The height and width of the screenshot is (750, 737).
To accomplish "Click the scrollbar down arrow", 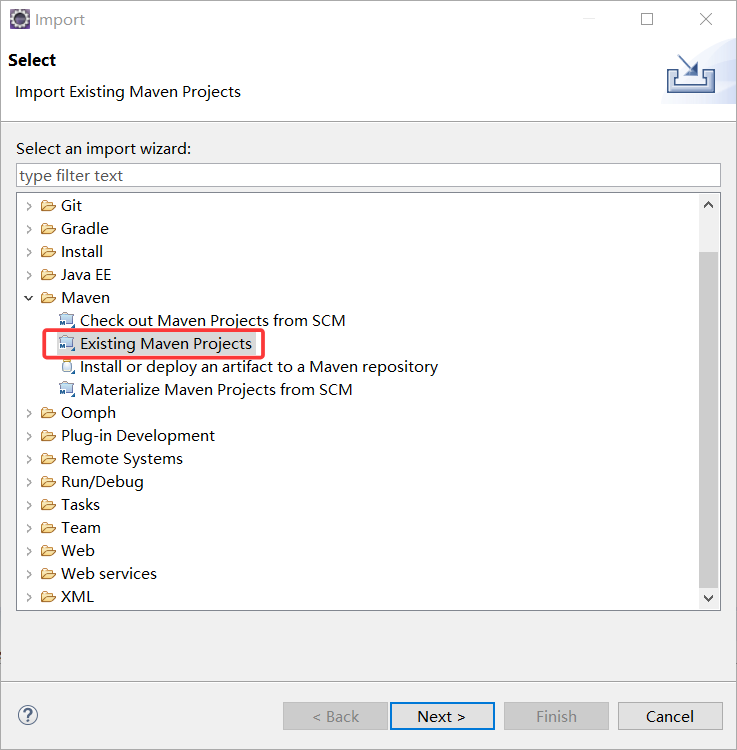I will click(x=709, y=598).
